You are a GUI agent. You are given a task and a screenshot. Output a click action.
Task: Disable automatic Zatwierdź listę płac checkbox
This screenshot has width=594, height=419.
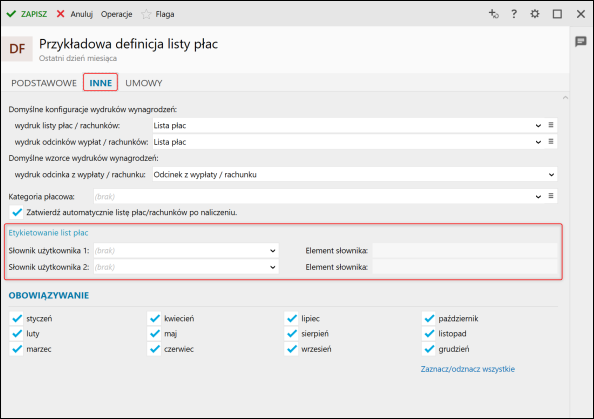click(x=17, y=212)
